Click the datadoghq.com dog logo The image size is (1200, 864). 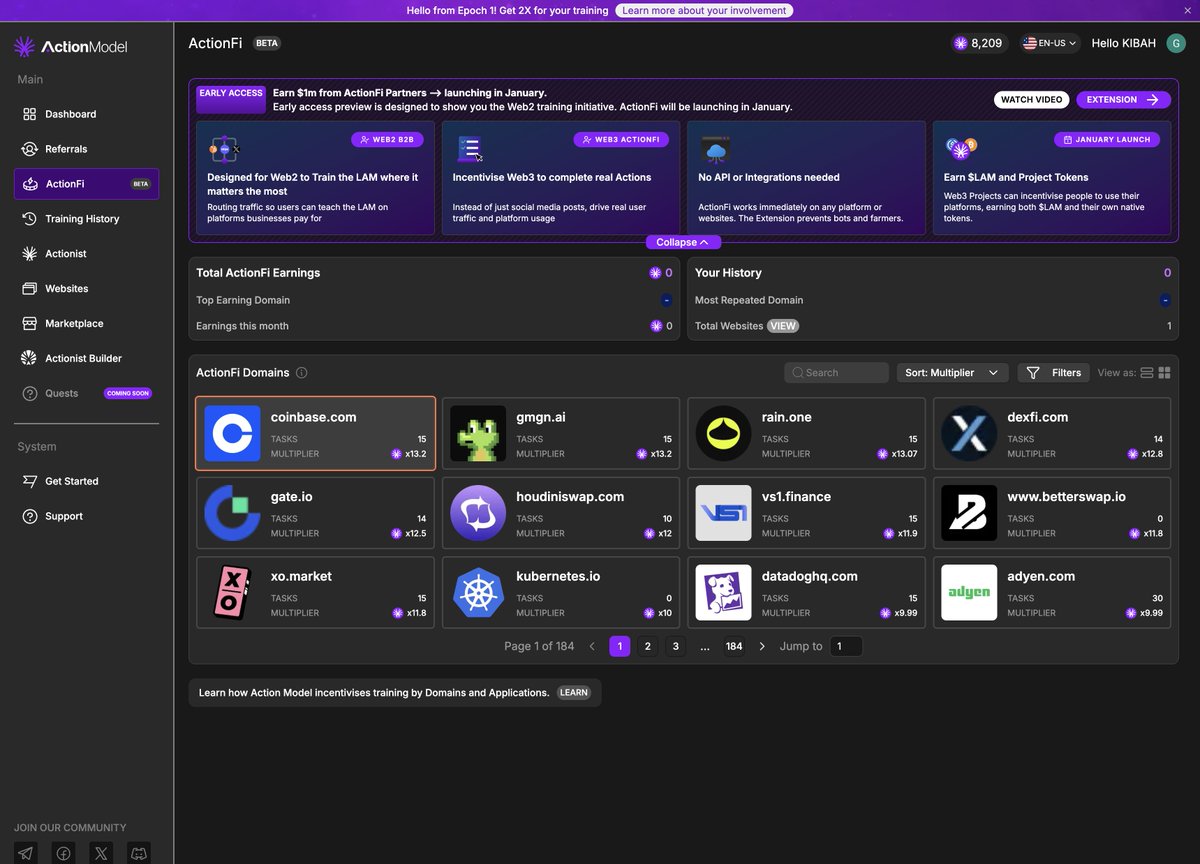[x=723, y=593]
